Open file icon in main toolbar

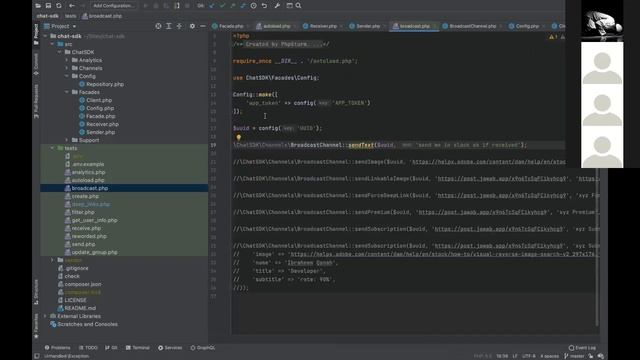tap(38, 6)
